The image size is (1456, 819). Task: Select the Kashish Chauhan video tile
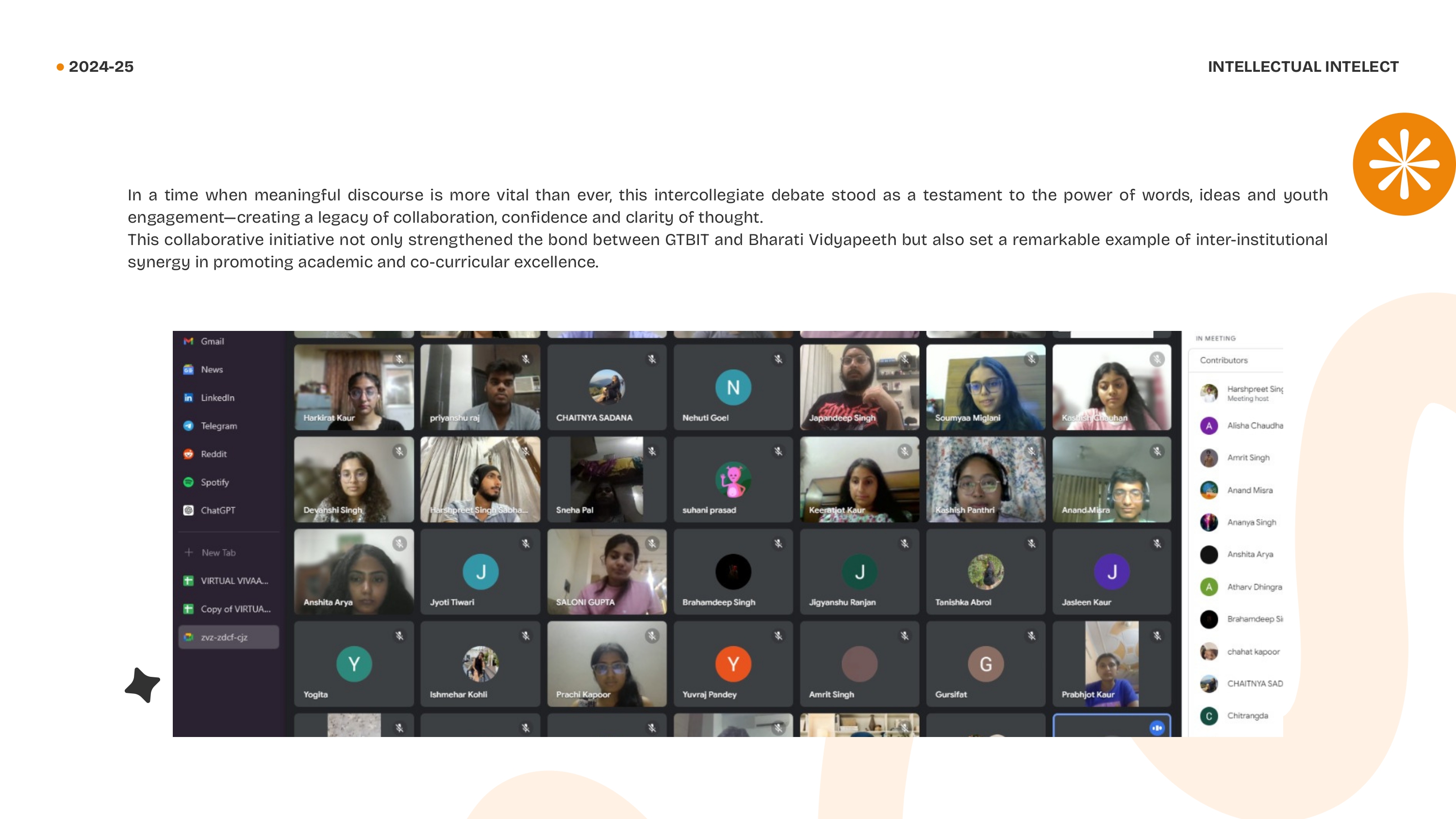click(1112, 387)
